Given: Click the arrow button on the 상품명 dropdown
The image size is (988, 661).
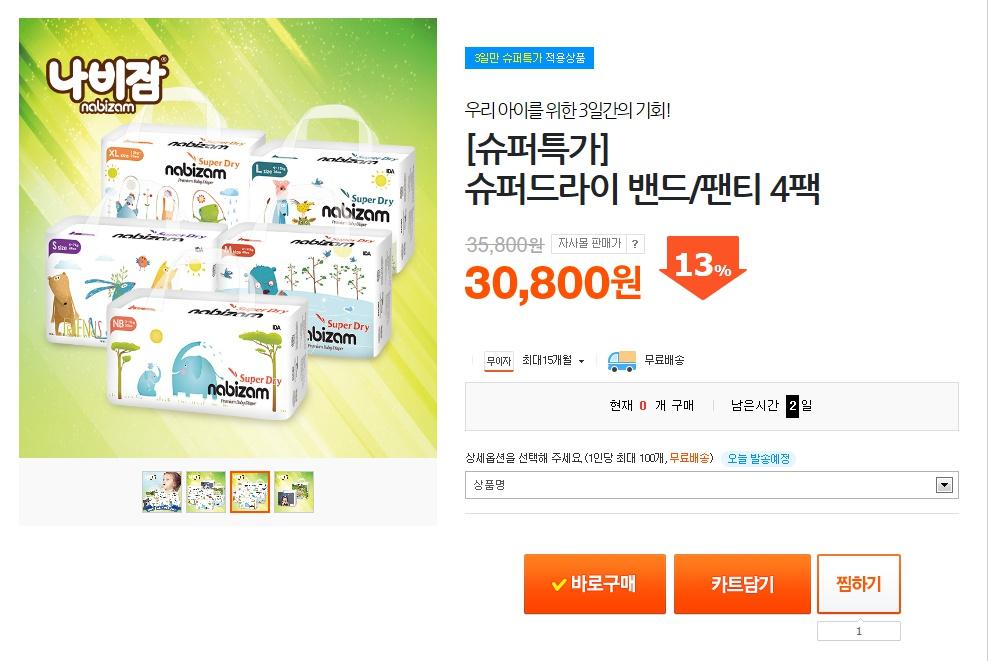Looking at the screenshot, I should click(x=944, y=485).
